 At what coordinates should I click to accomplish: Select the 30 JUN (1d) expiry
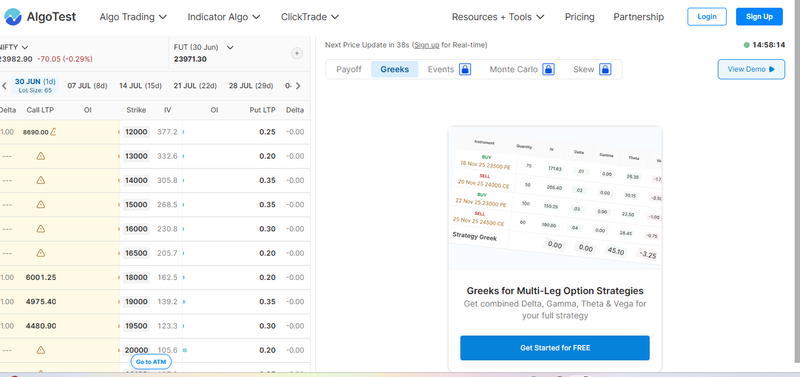tap(35, 85)
